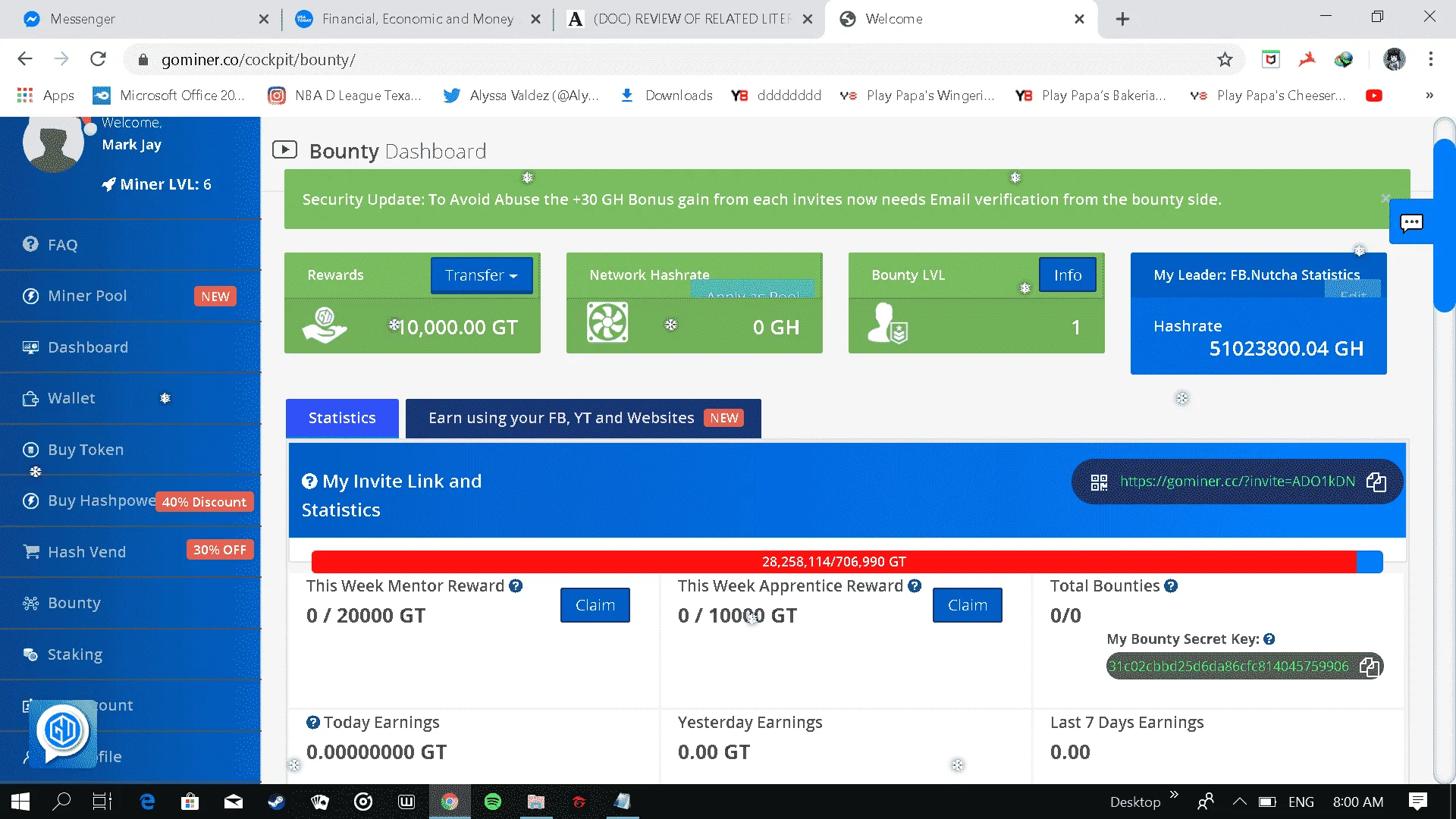Open the Downloads bookmark
Image resolution: width=1456 pixels, height=819 pixels.
tap(667, 96)
